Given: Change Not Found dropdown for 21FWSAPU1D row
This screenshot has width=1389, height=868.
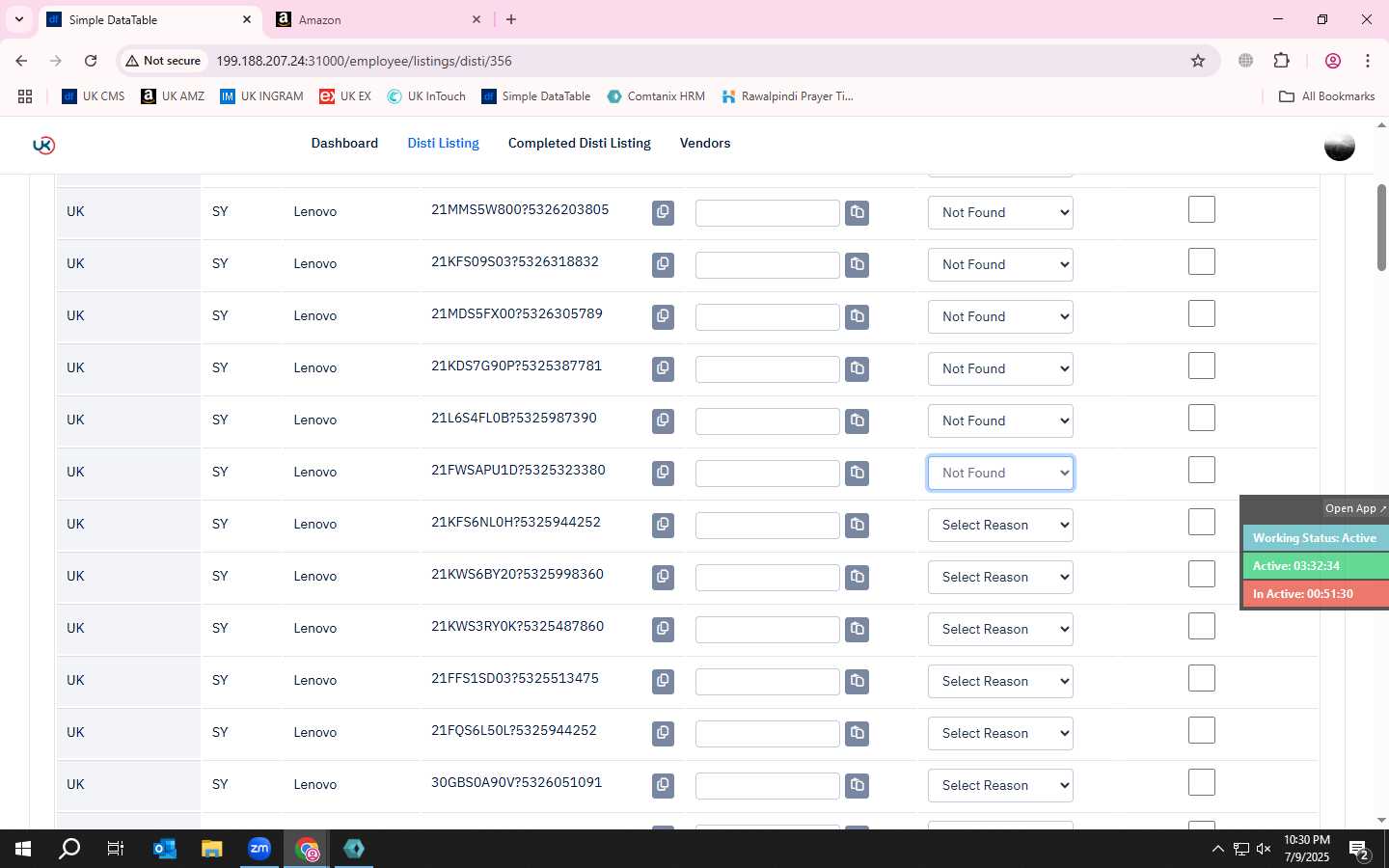Looking at the screenshot, I should pyautogui.click(x=1000, y=473).
